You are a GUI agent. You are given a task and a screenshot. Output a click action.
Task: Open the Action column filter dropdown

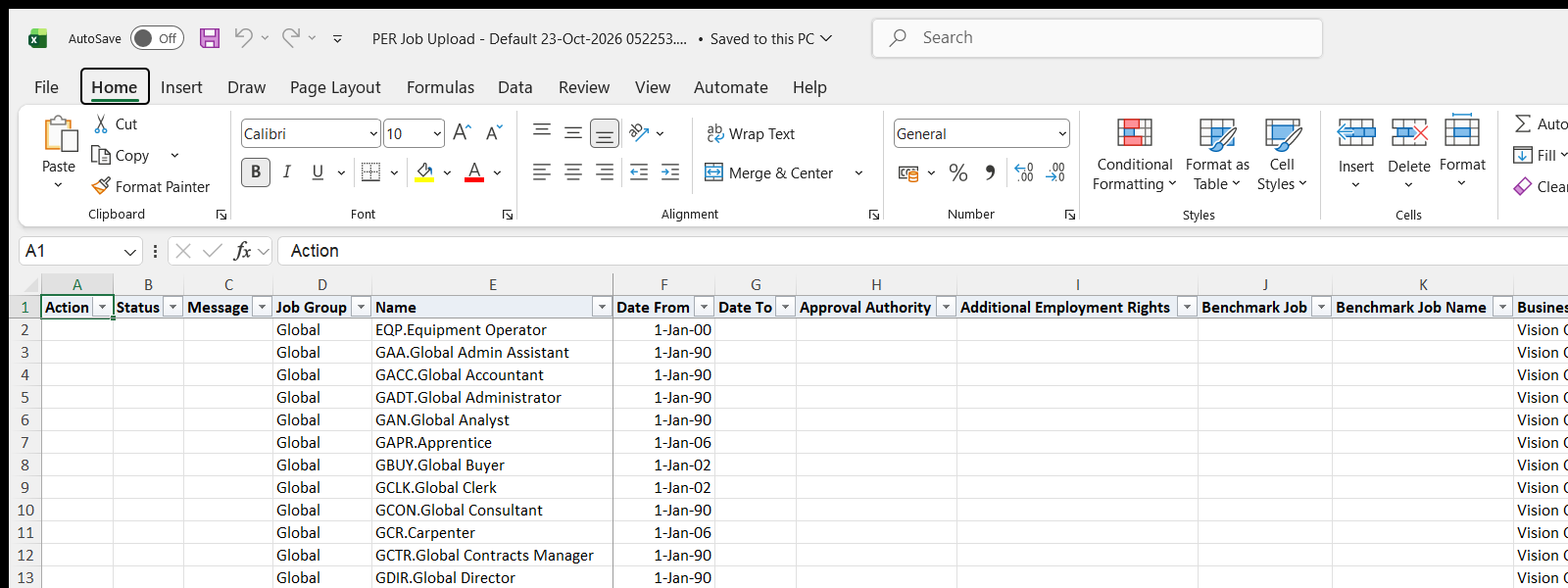tap(102, 308)
